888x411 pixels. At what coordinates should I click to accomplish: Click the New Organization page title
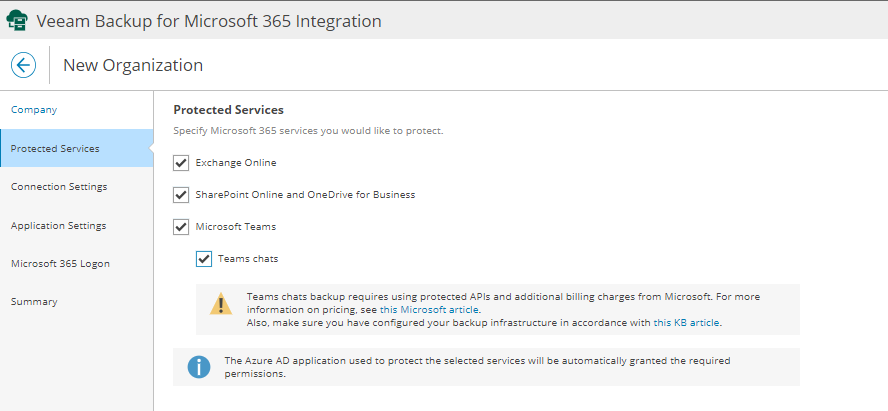(133, 65)
